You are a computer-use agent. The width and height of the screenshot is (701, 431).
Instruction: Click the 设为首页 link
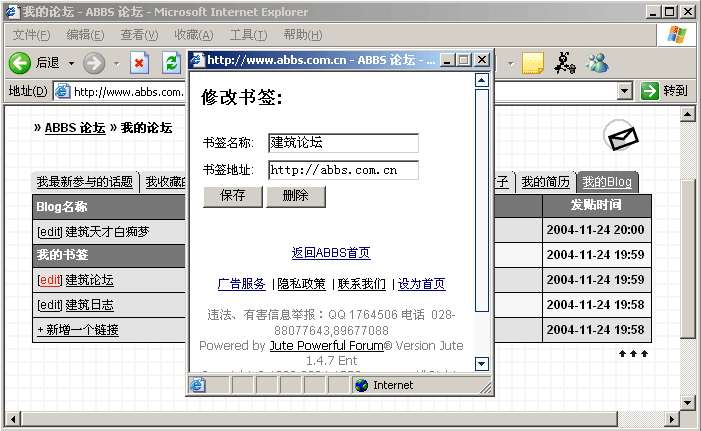coord(422,283)
